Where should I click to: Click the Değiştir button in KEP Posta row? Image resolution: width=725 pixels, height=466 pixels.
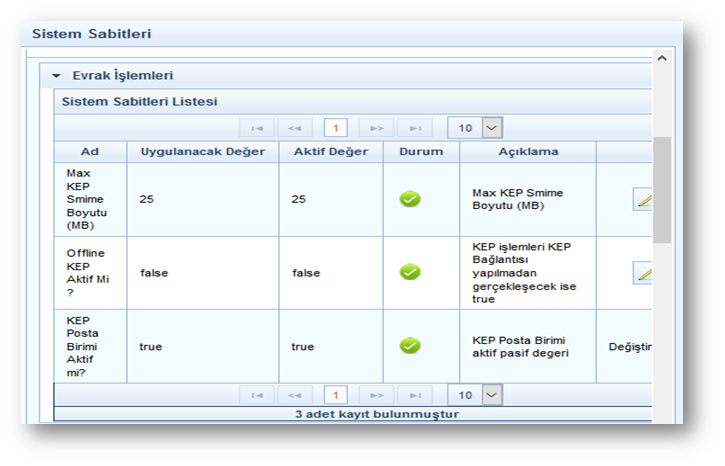630,347
